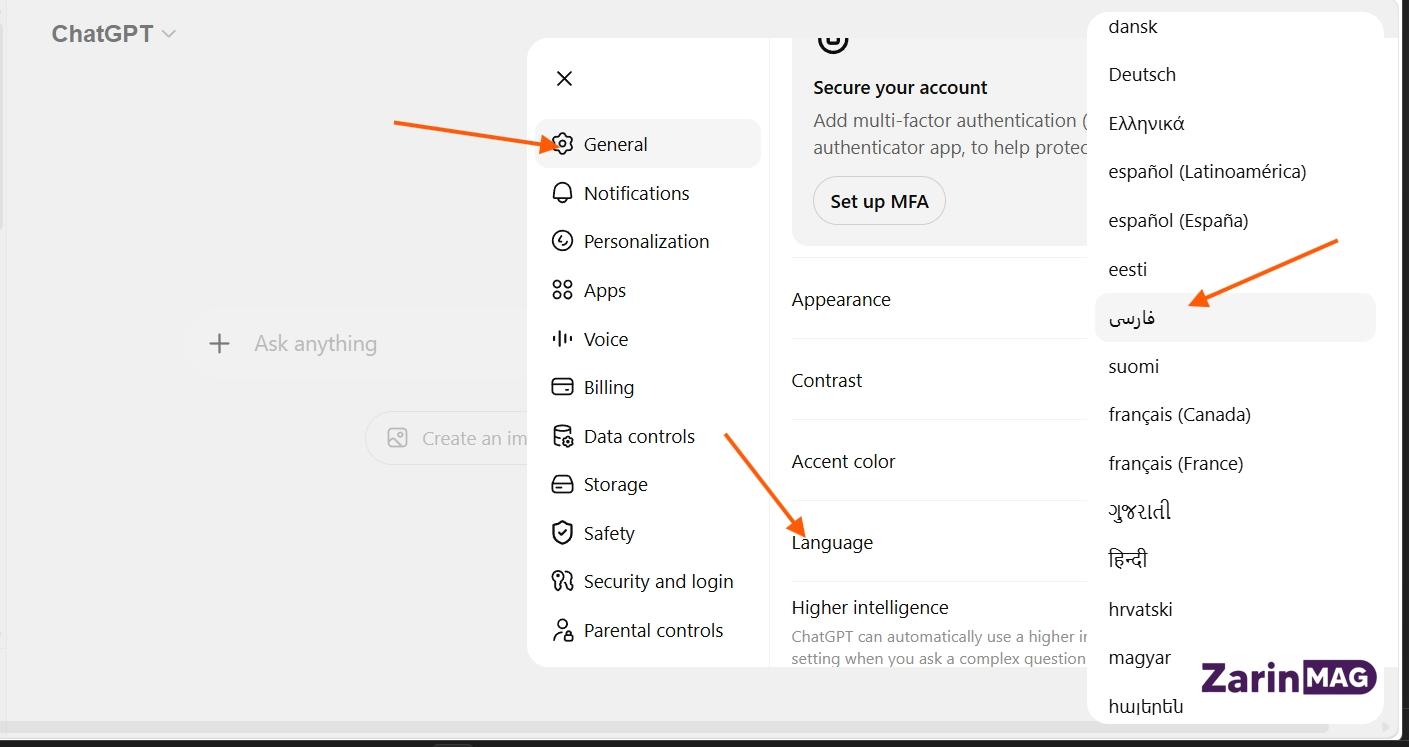This screenshot has width=1409, height=747.
Task: Click the Personalization icon
Action: pyautogui.click(x=563, y=241)
